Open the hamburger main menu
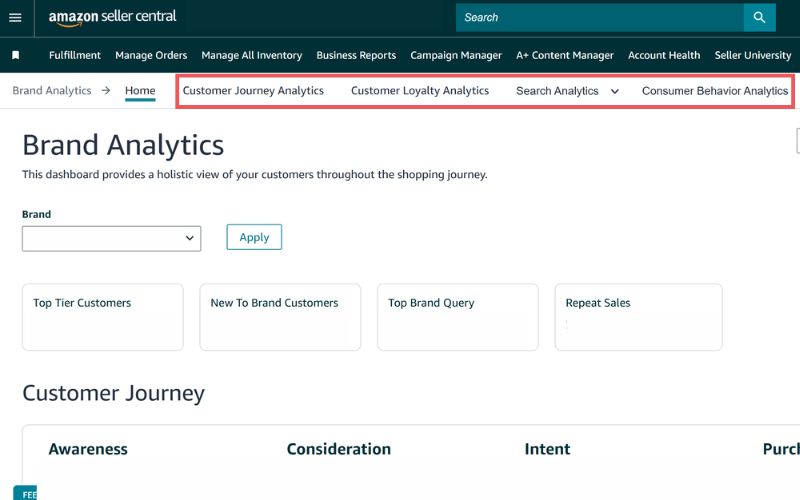The image size is (800, 500). pyautogui.click(x=15, y=18)
